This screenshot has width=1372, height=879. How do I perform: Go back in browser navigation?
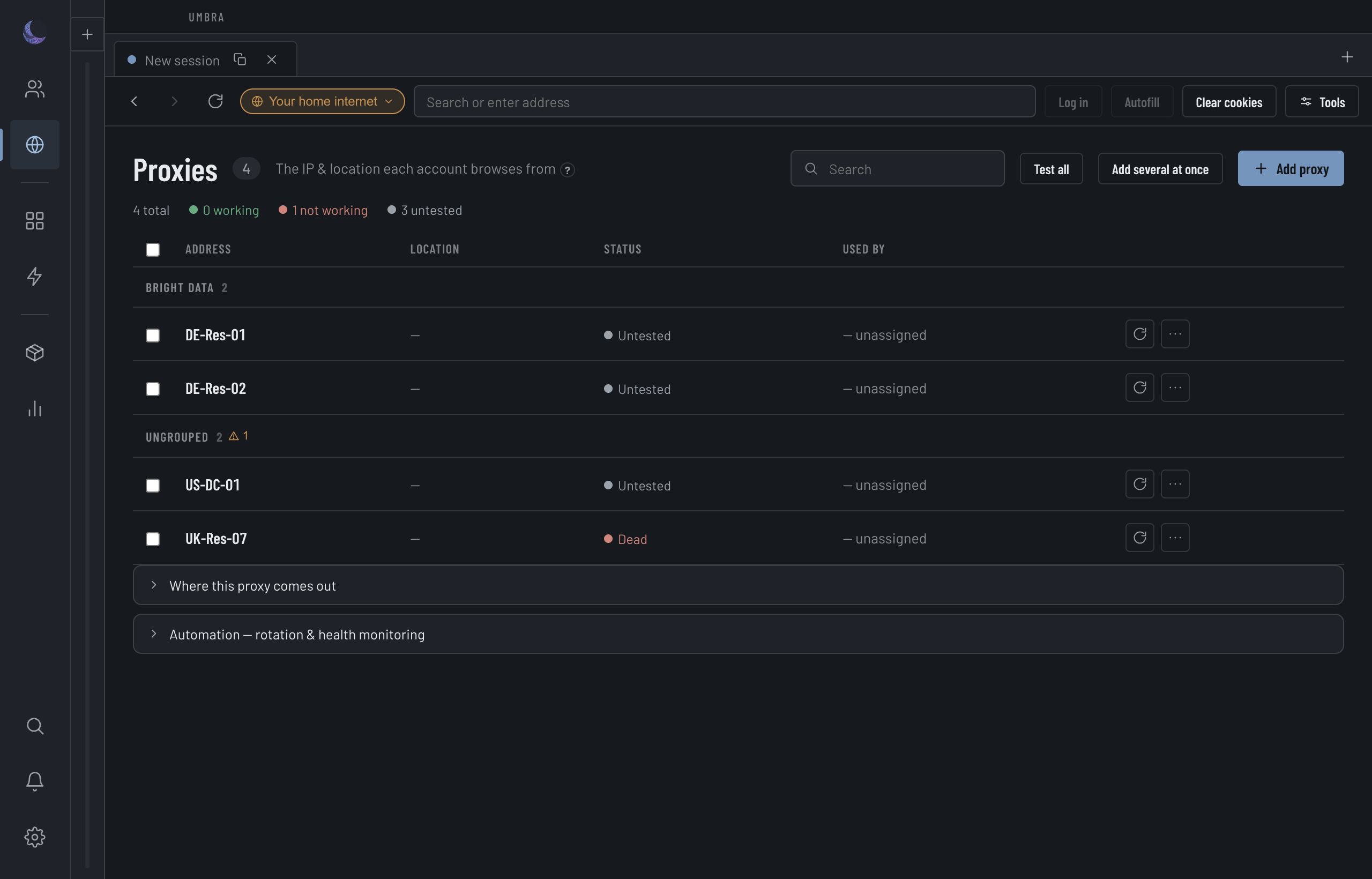134,101
